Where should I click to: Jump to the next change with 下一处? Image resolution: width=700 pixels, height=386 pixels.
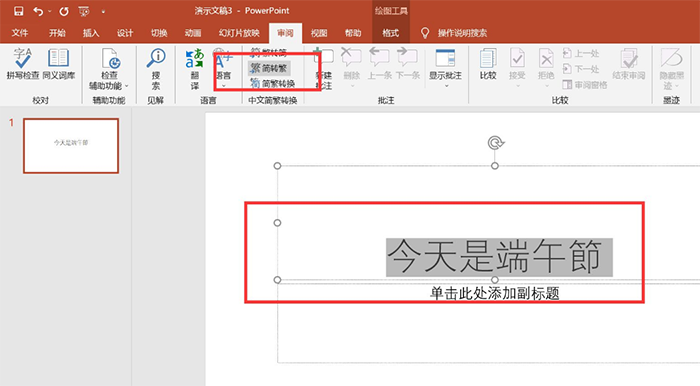pos(581,69)
